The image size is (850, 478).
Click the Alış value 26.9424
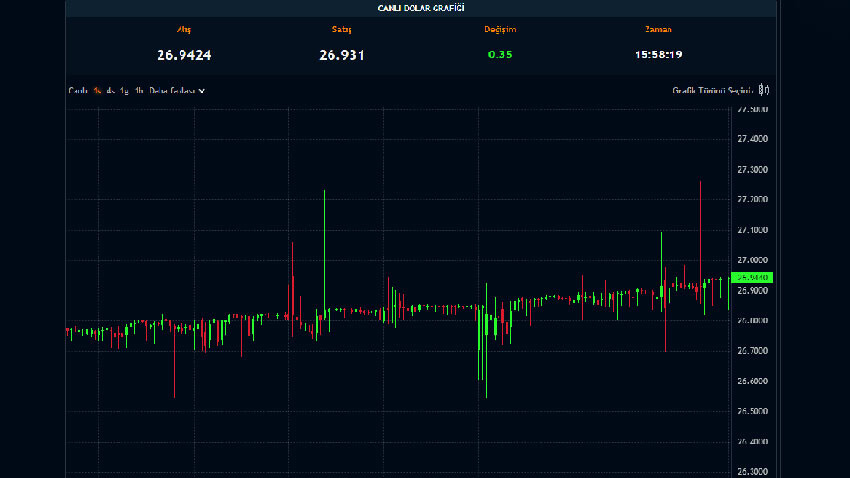tap(184, 55)
